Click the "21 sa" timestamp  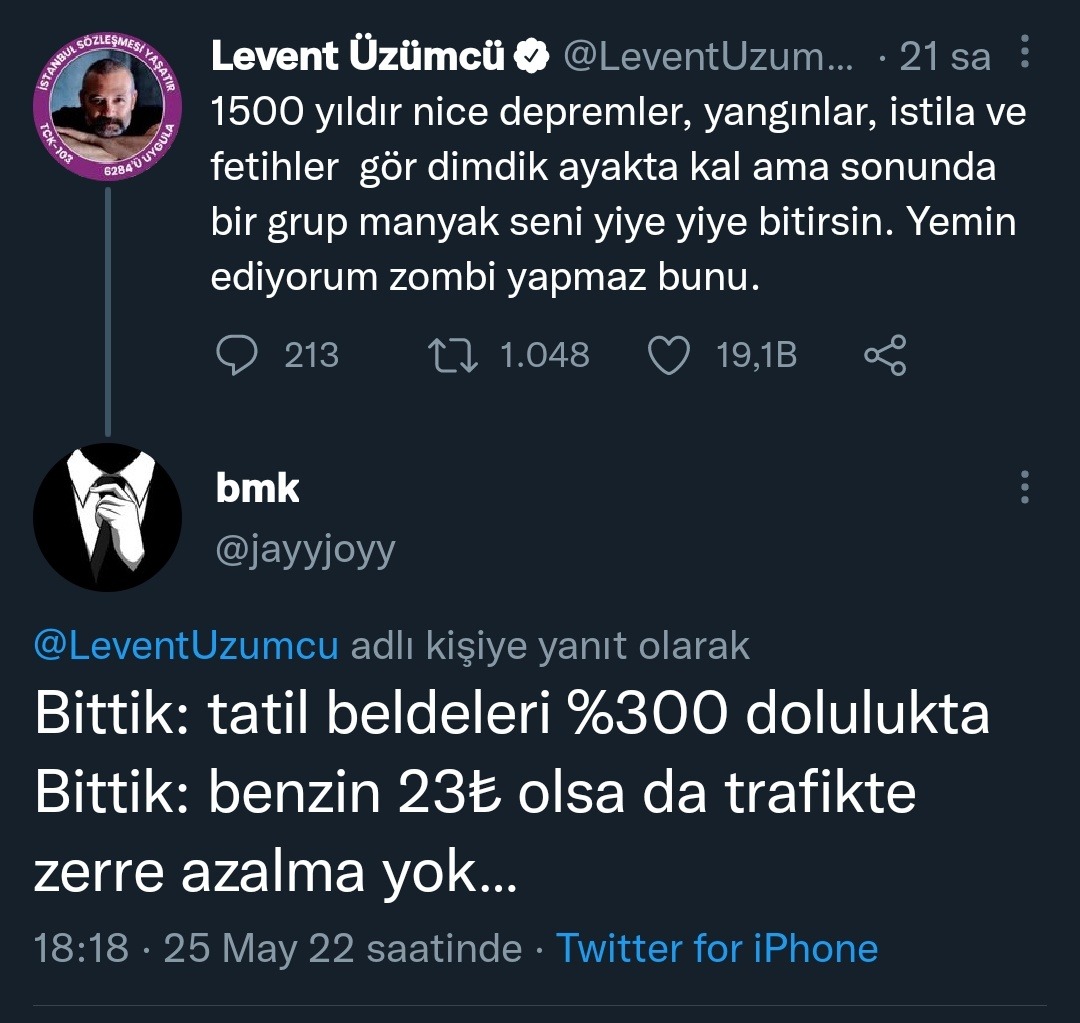(x=944, y=58)
